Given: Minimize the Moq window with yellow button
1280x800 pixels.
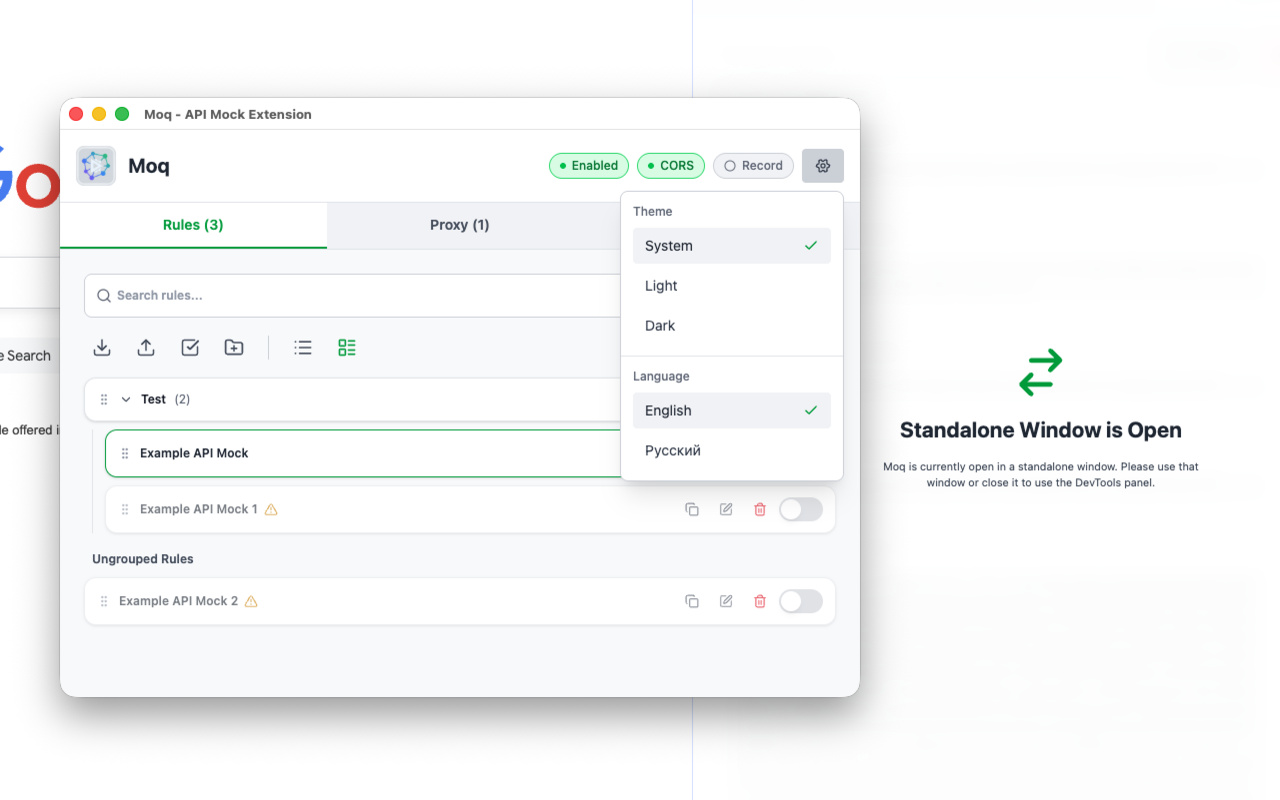Looking at the screenshot, I should tap(99, 114).
